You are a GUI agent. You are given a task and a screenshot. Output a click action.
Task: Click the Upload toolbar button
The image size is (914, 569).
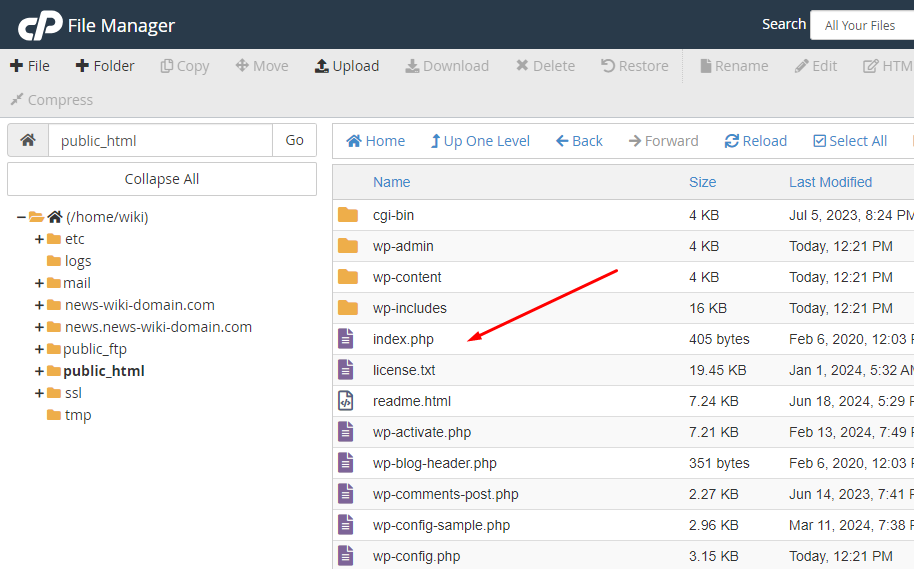347,66
